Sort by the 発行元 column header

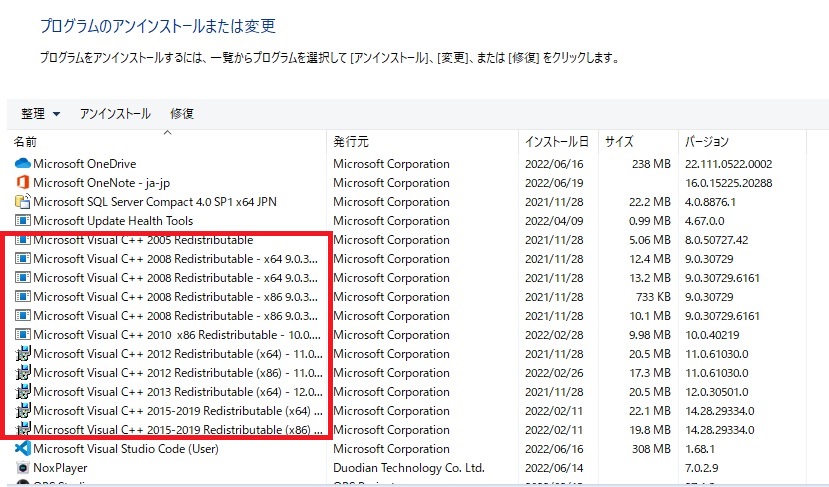[351, 142]
